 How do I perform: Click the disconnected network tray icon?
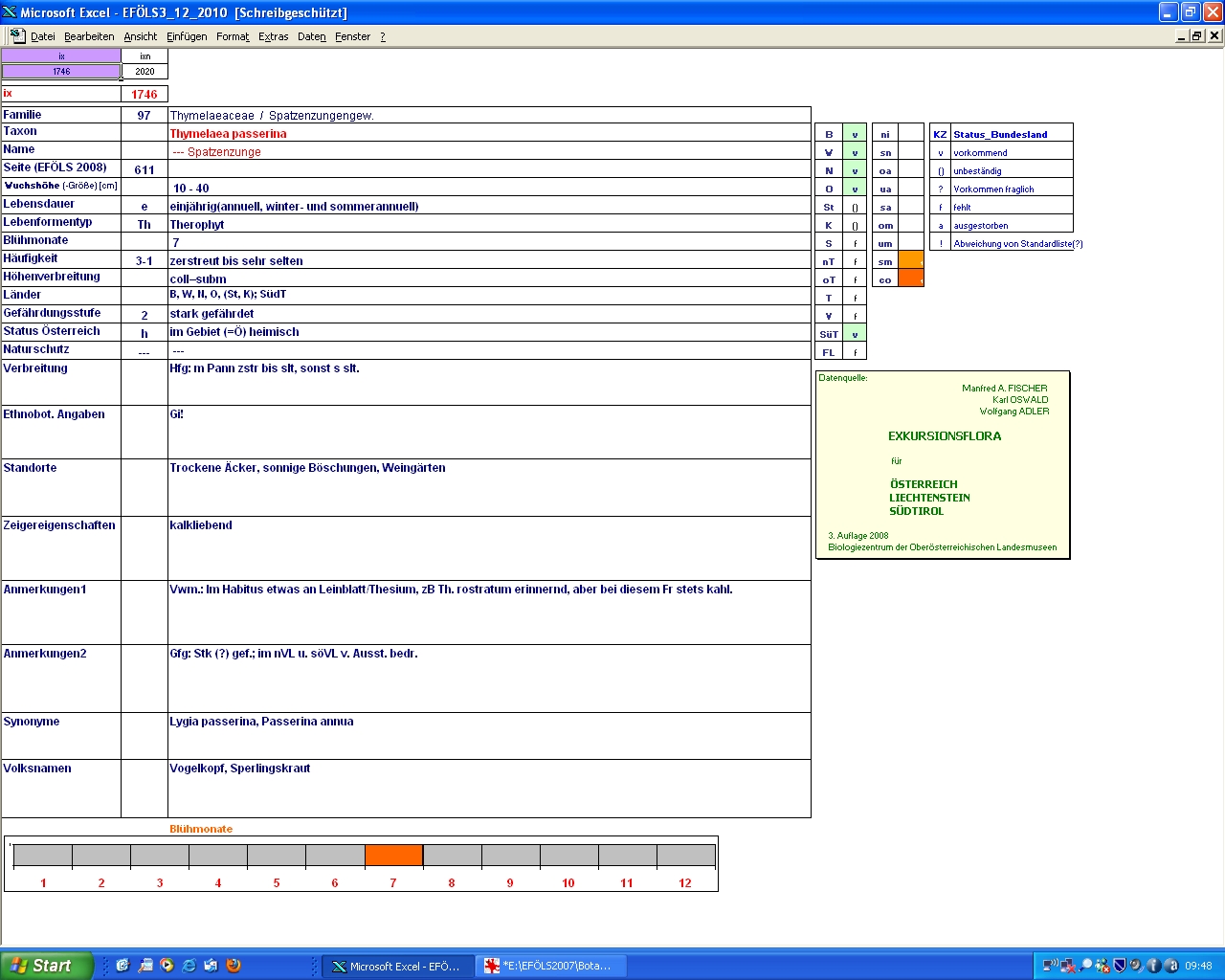coord(1068,966)
